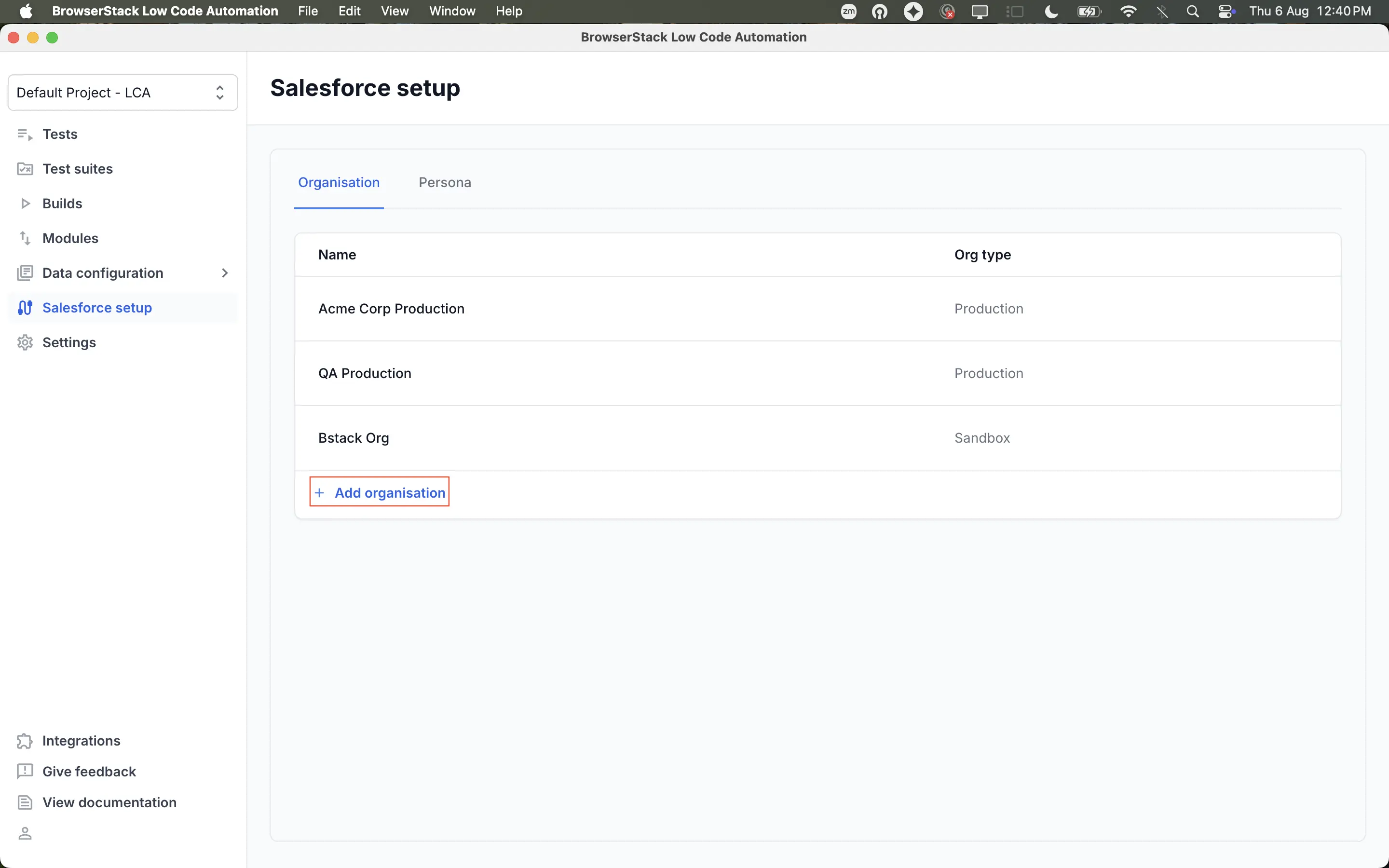Select the Bstack Org row

817,438
